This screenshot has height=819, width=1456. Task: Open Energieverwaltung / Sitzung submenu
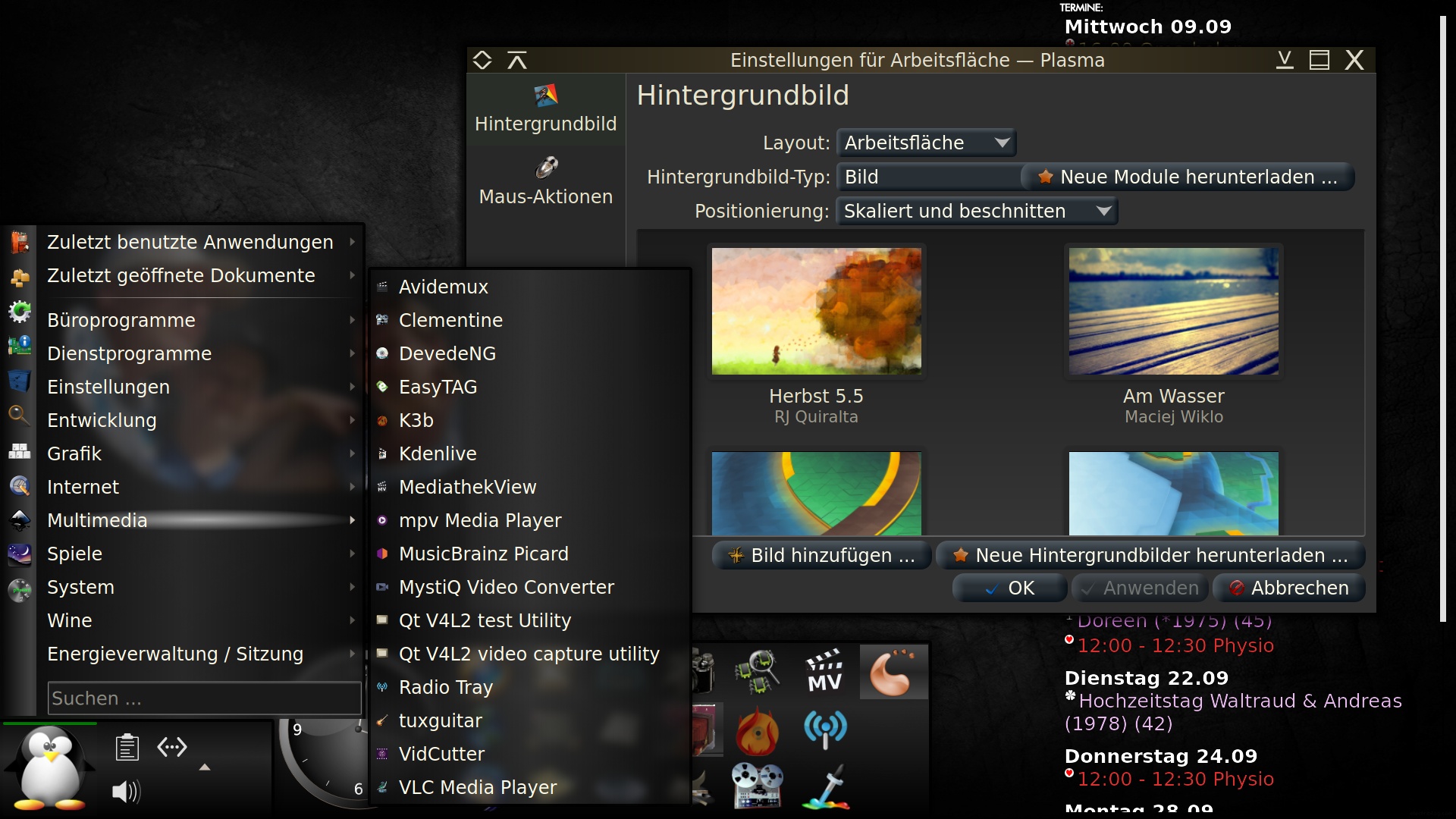click(x=200, y=654)
